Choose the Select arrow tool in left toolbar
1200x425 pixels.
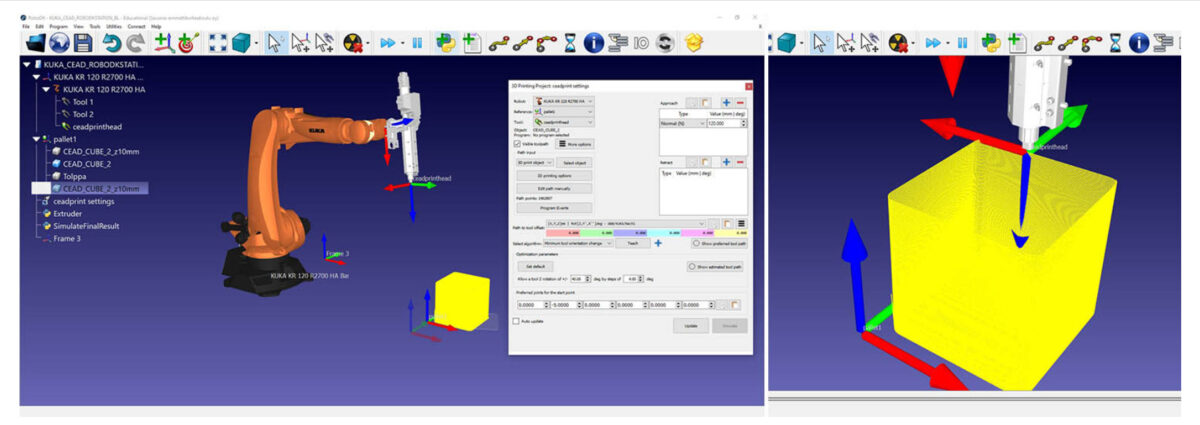pos(275,42)
